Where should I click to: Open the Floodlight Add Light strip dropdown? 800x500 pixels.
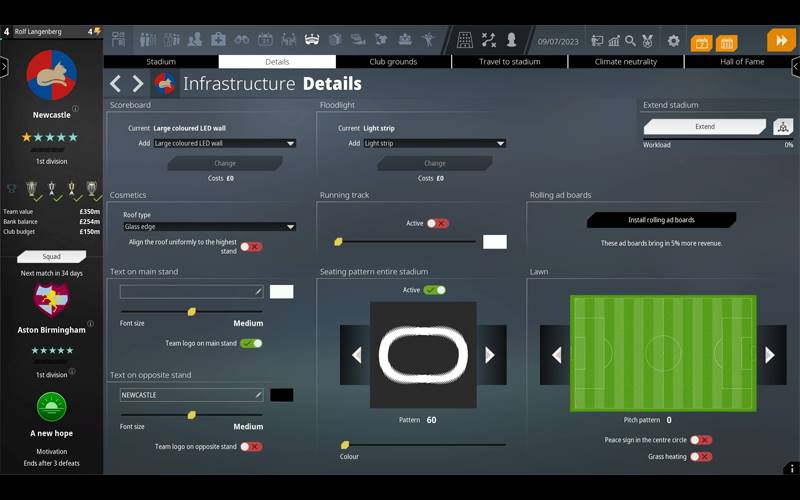433,143
